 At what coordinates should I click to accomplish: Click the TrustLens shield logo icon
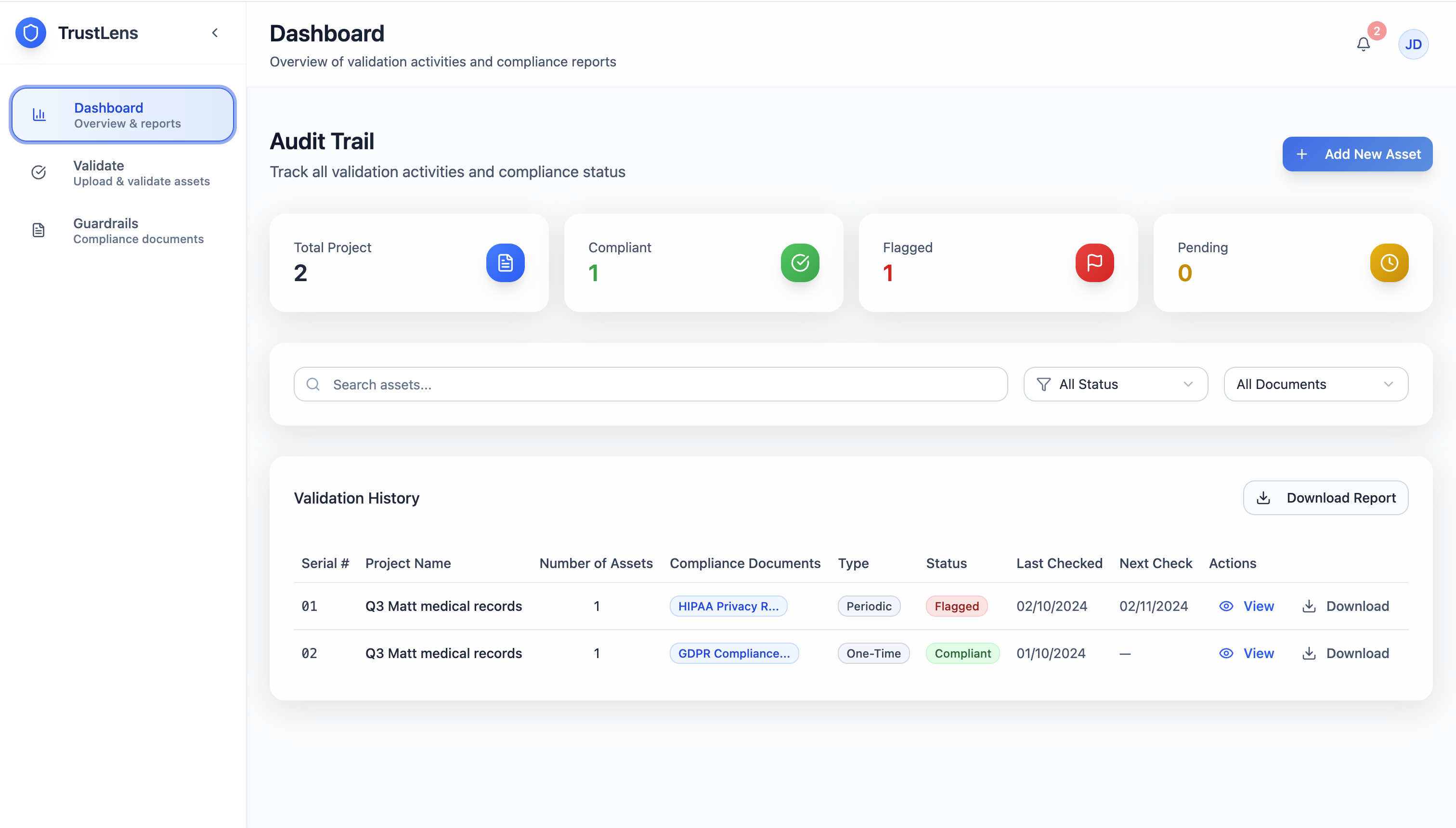(x=31, y=33)
